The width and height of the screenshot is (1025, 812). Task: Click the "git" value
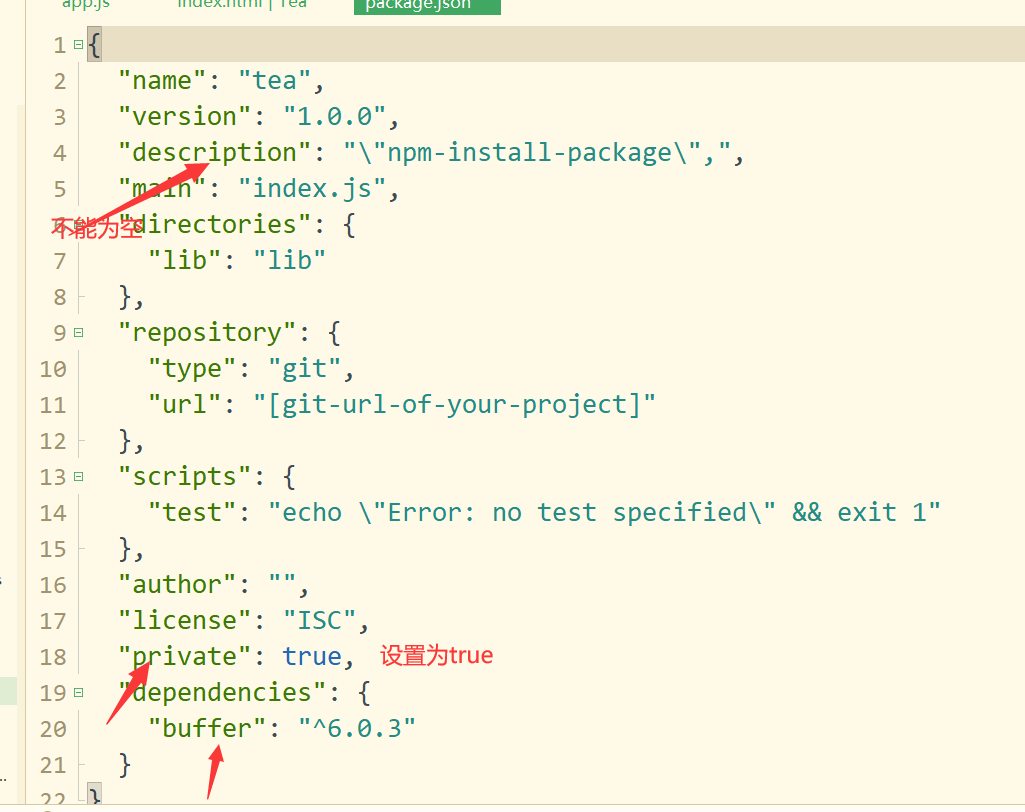[x=305, y=369]
